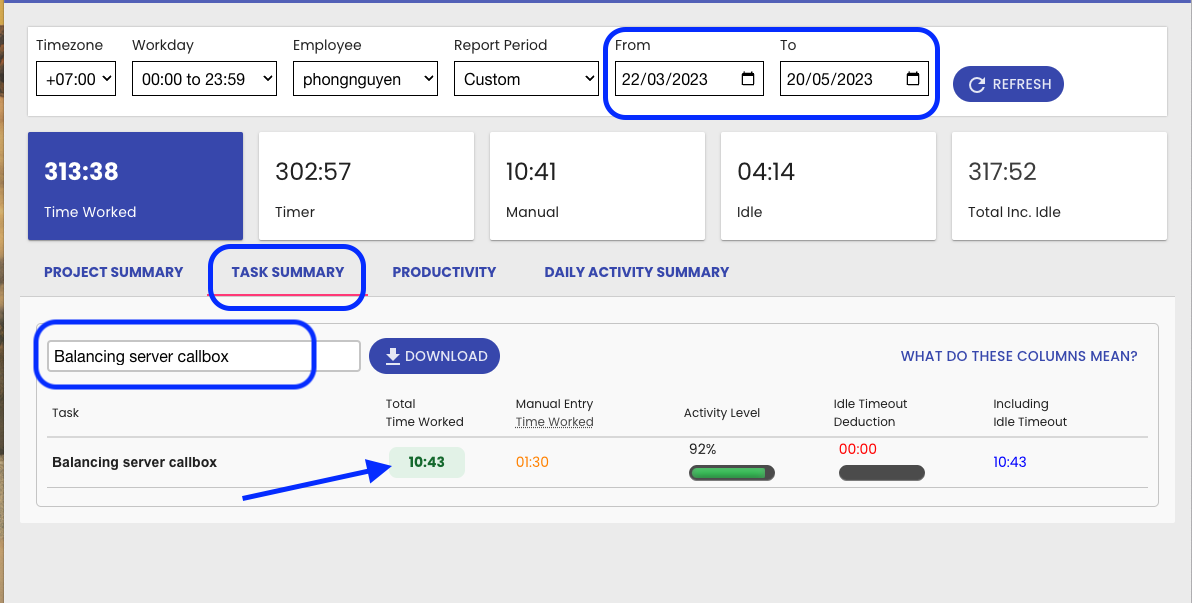Click the Idle Timeout Deduction gray bar
This screenshot has width=1192, height=603.
coord(881,473)
